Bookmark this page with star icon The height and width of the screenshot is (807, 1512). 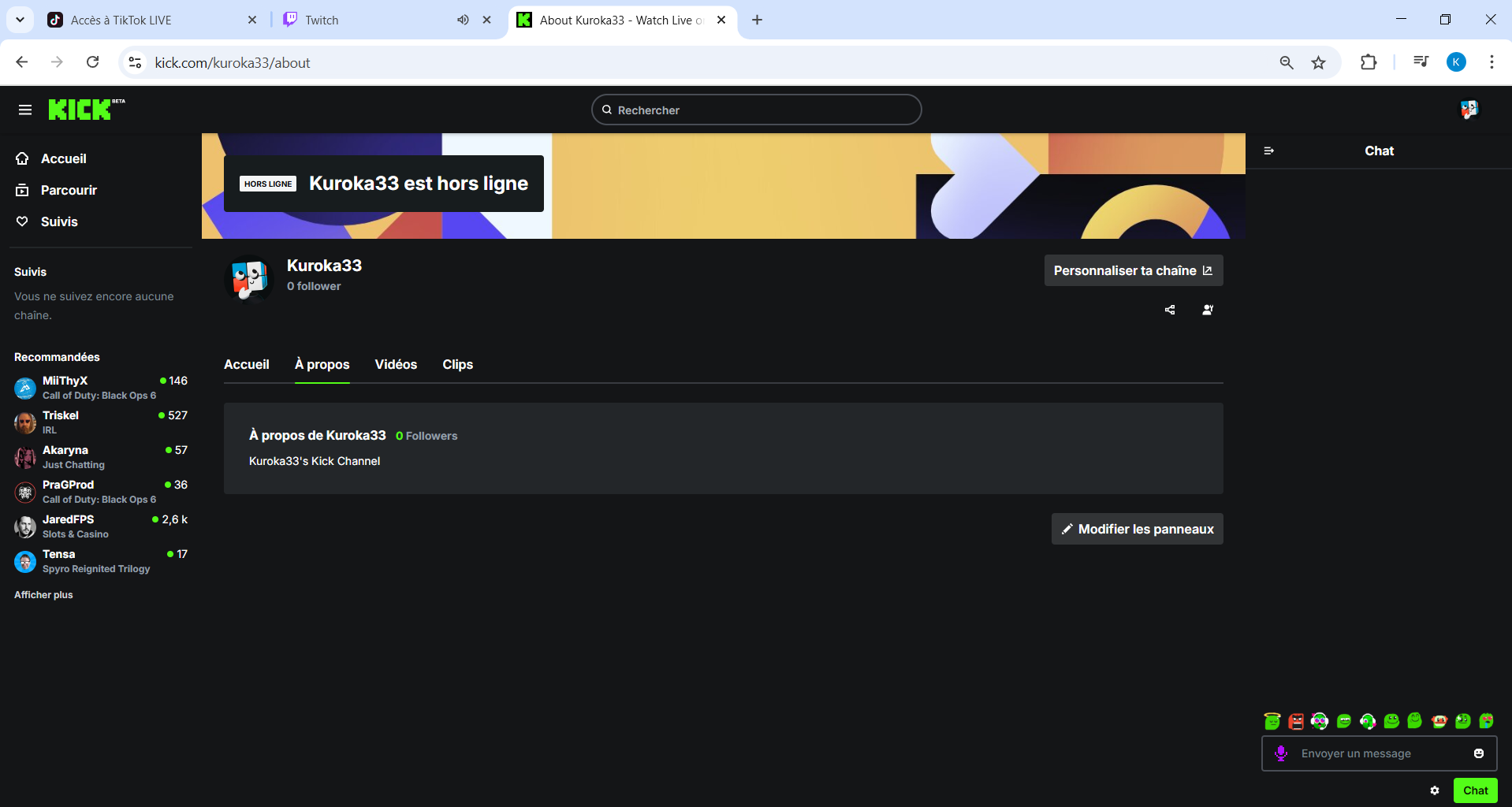[1318, 62]
